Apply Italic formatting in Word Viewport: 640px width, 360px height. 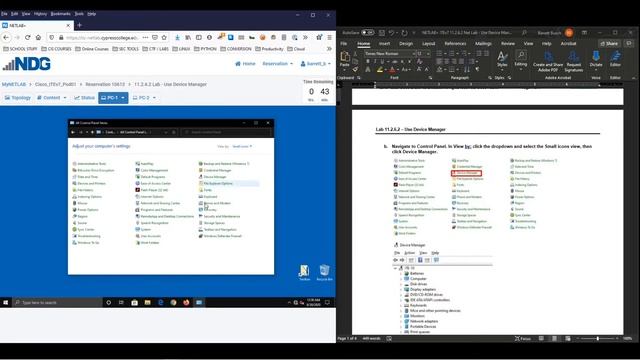click(x=375, y=62)
